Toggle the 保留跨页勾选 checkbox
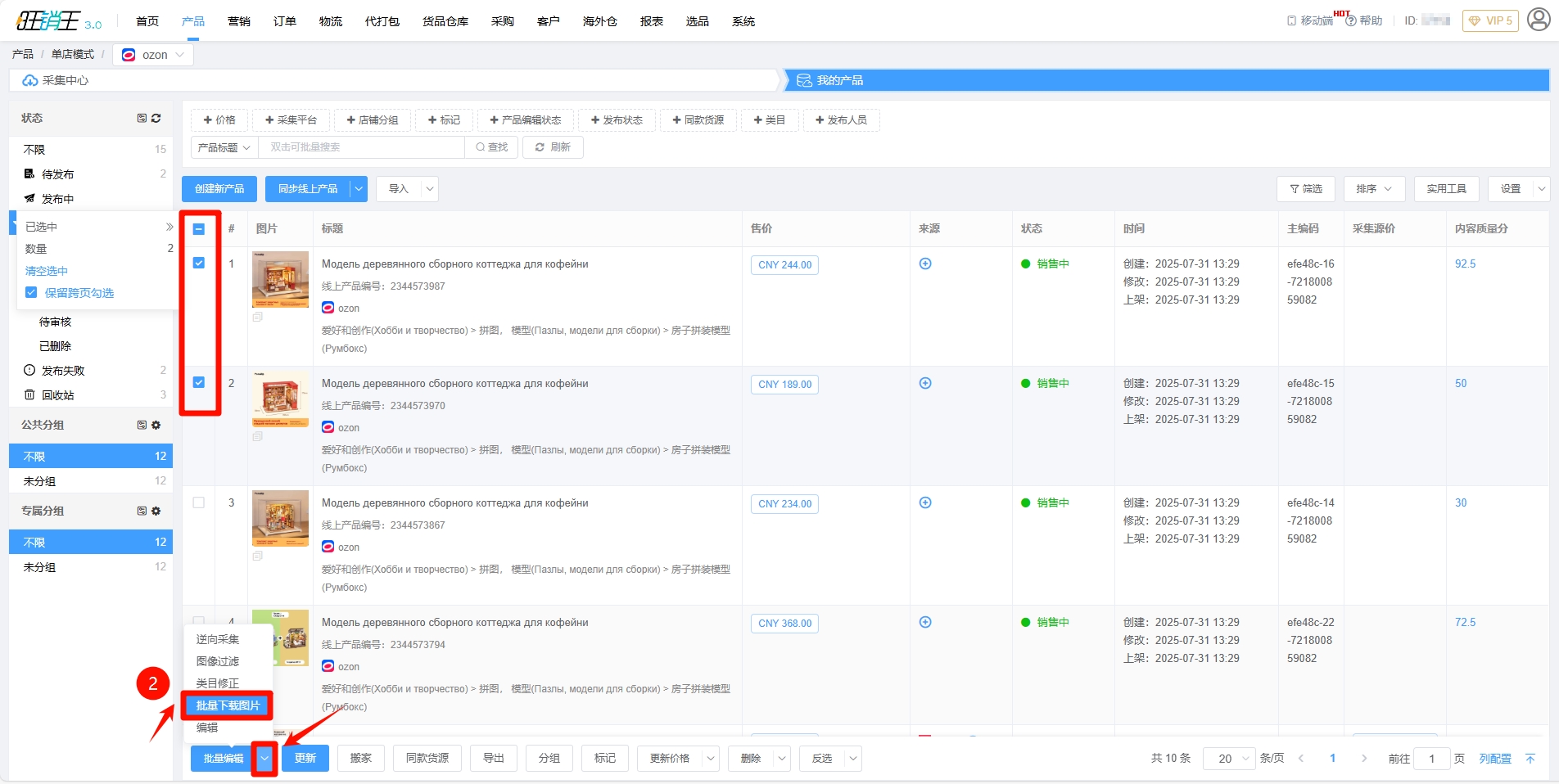The image size is (1559, 784). pos(31,293)
